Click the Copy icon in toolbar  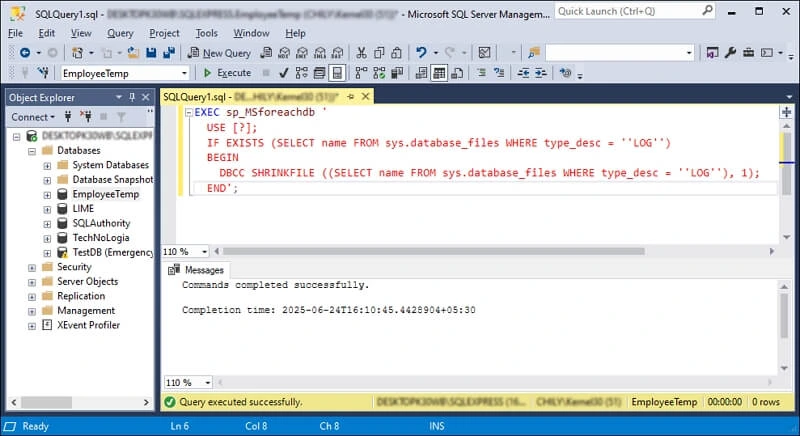coord(379,53)
